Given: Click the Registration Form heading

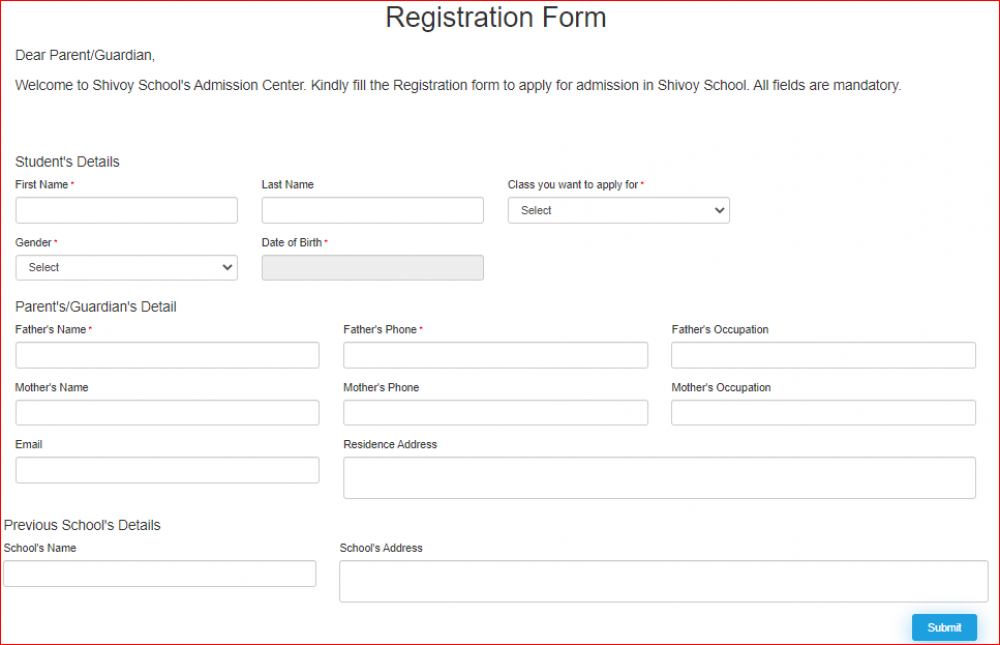Looking at the screenshot, I should point(495,18).
